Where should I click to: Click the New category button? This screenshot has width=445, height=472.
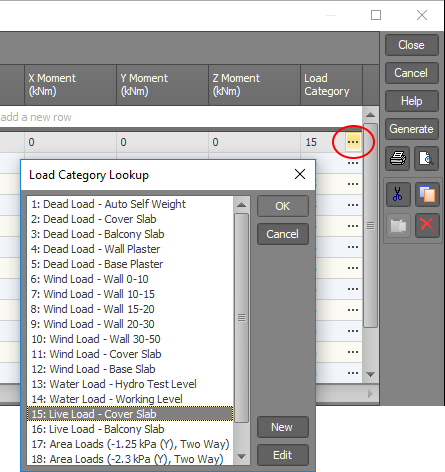tap(283, 427)
